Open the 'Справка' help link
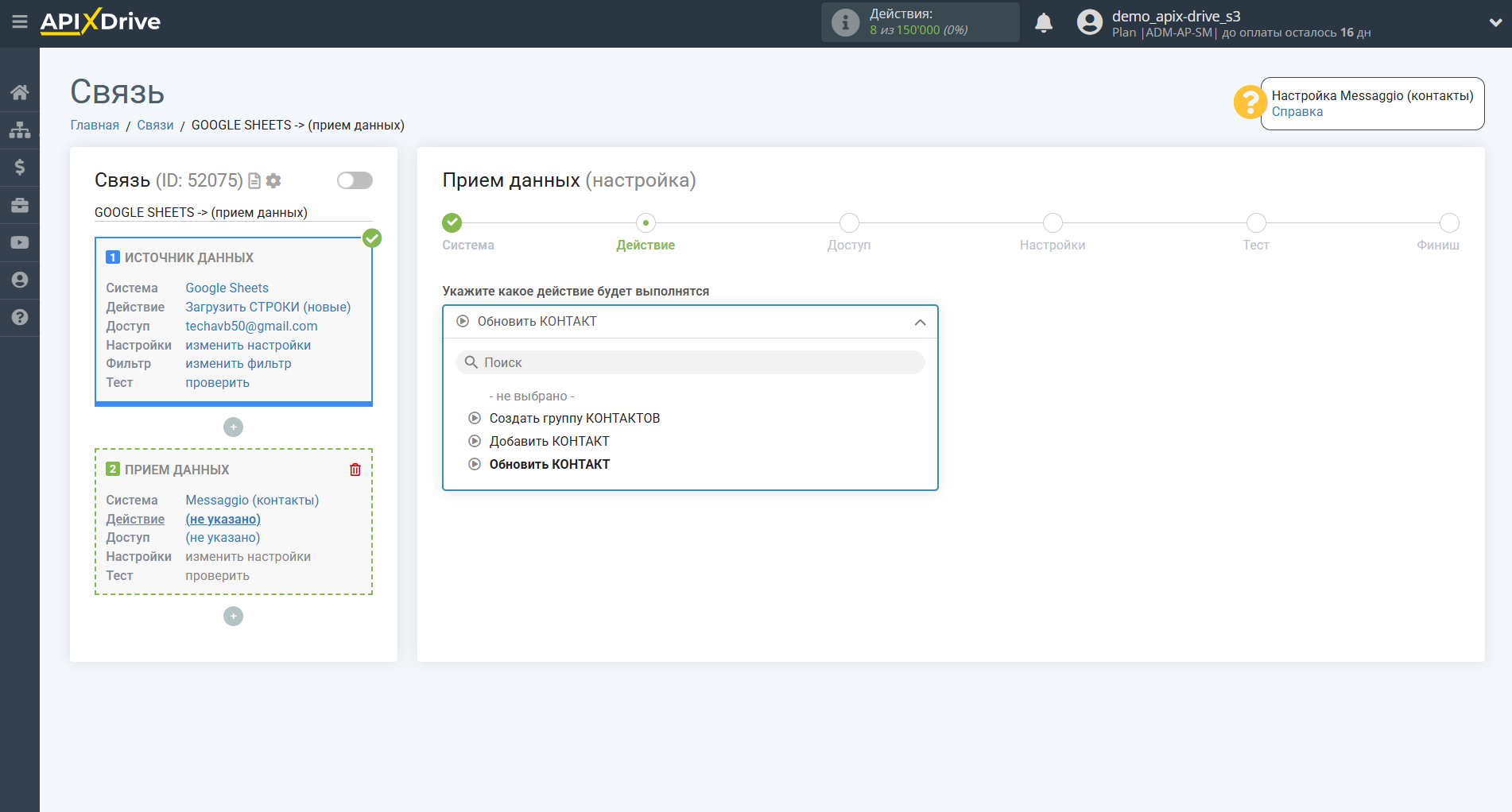 tap(1297, 112)
